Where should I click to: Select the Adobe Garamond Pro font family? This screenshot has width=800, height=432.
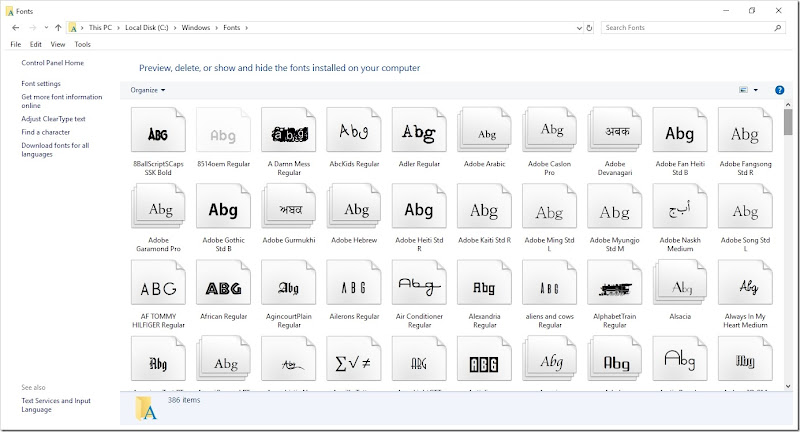click(x=158, y=206)
